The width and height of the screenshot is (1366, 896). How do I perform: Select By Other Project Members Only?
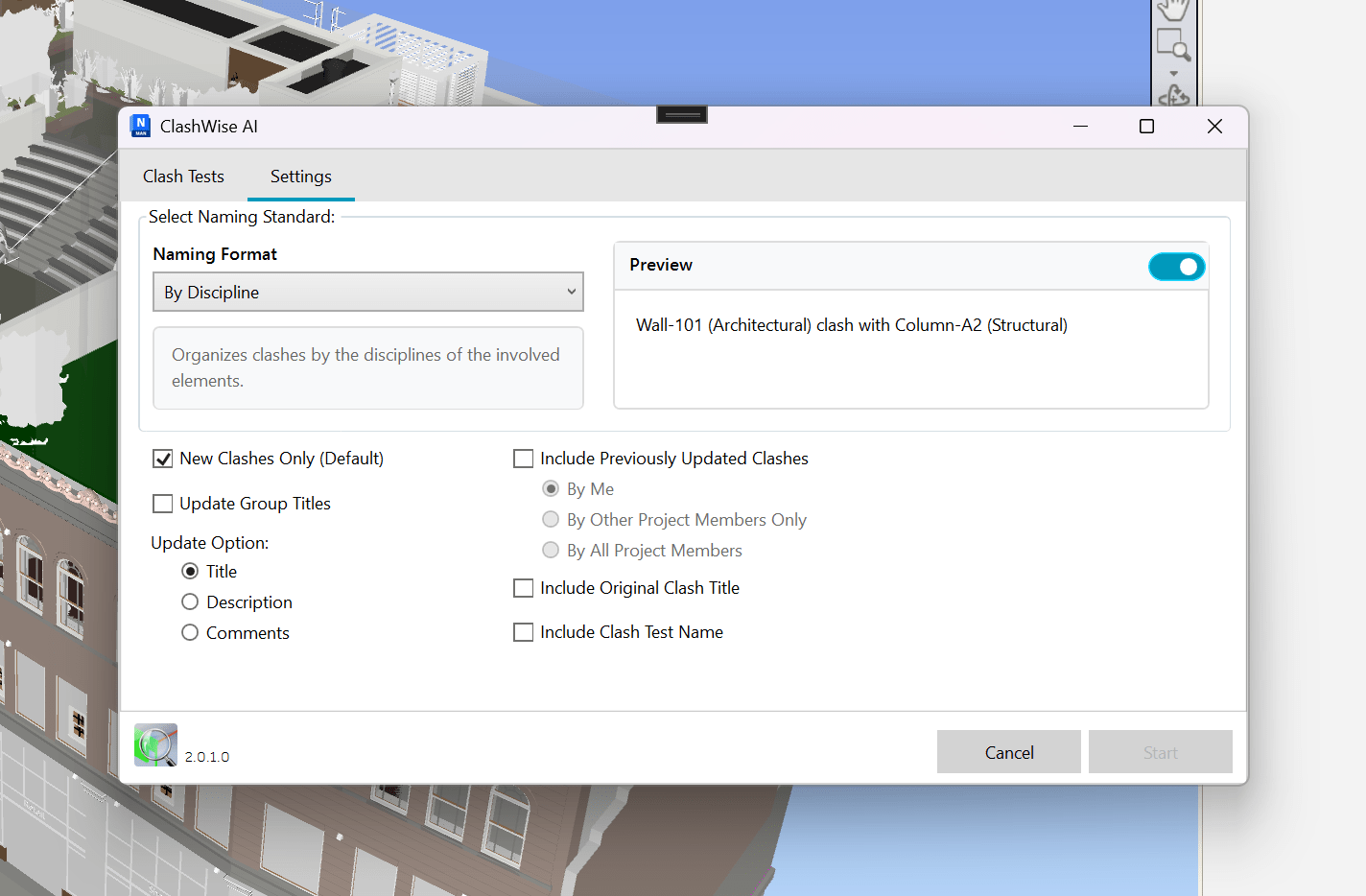coord(551,520)
